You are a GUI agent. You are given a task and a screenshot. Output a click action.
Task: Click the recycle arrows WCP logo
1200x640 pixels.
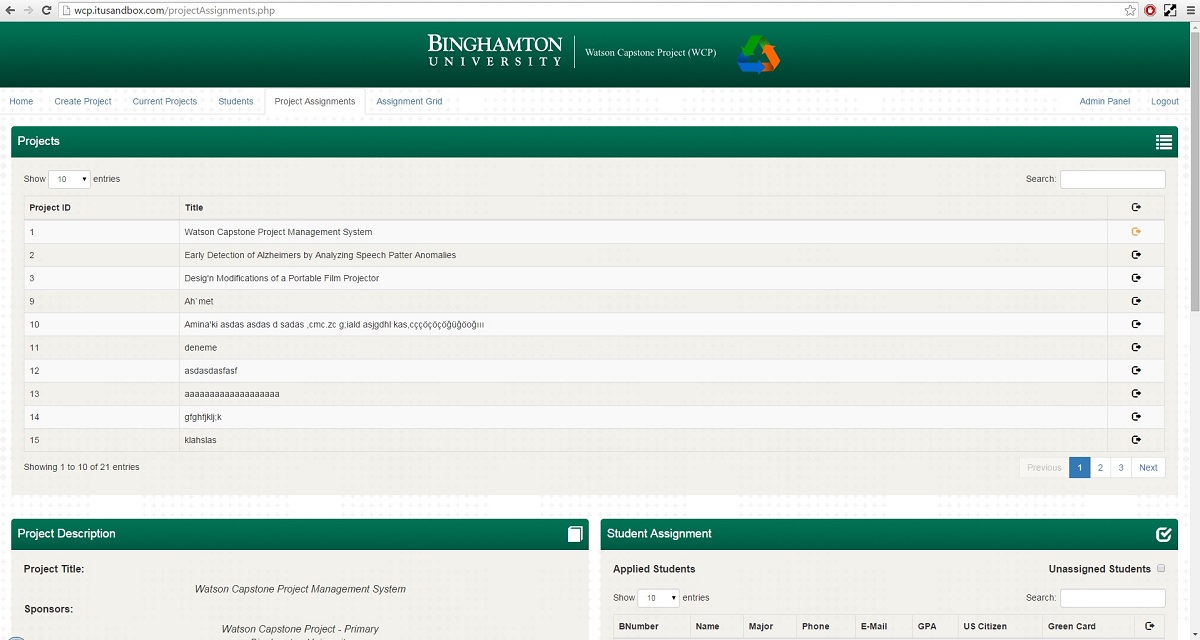point(758,54)
